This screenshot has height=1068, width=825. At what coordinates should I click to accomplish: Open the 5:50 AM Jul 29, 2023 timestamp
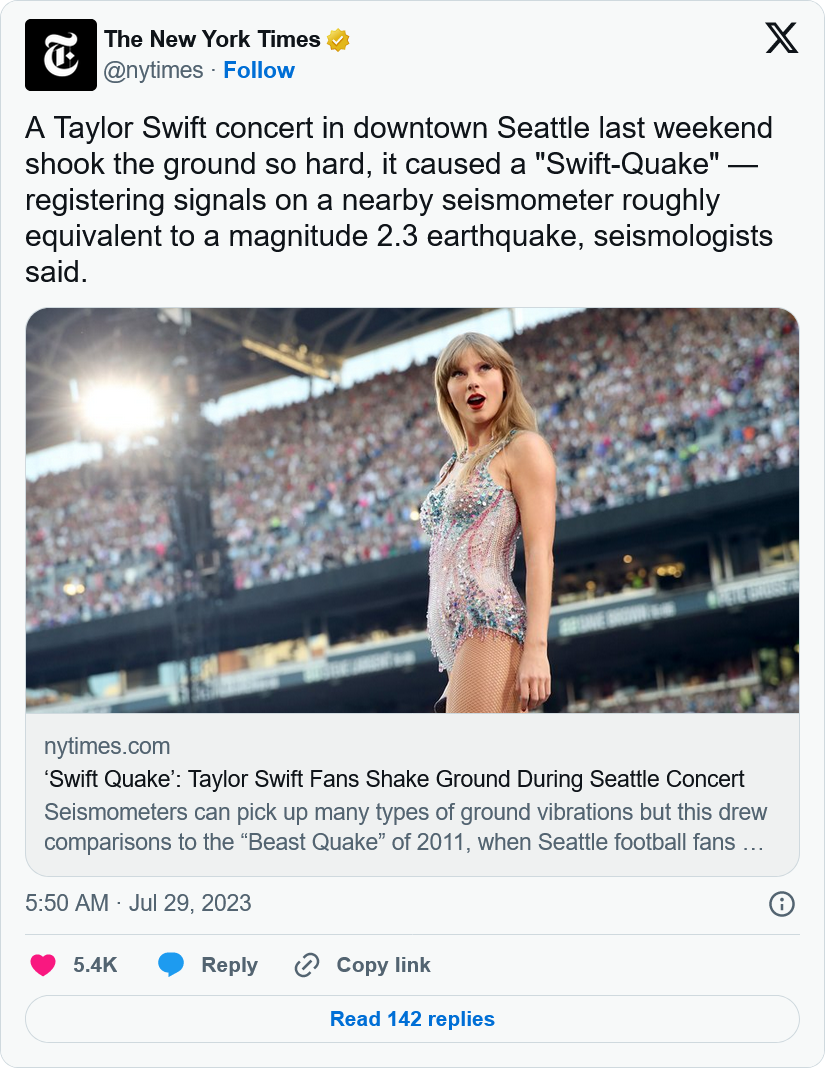pyautogui.click(x=138, y=903)
